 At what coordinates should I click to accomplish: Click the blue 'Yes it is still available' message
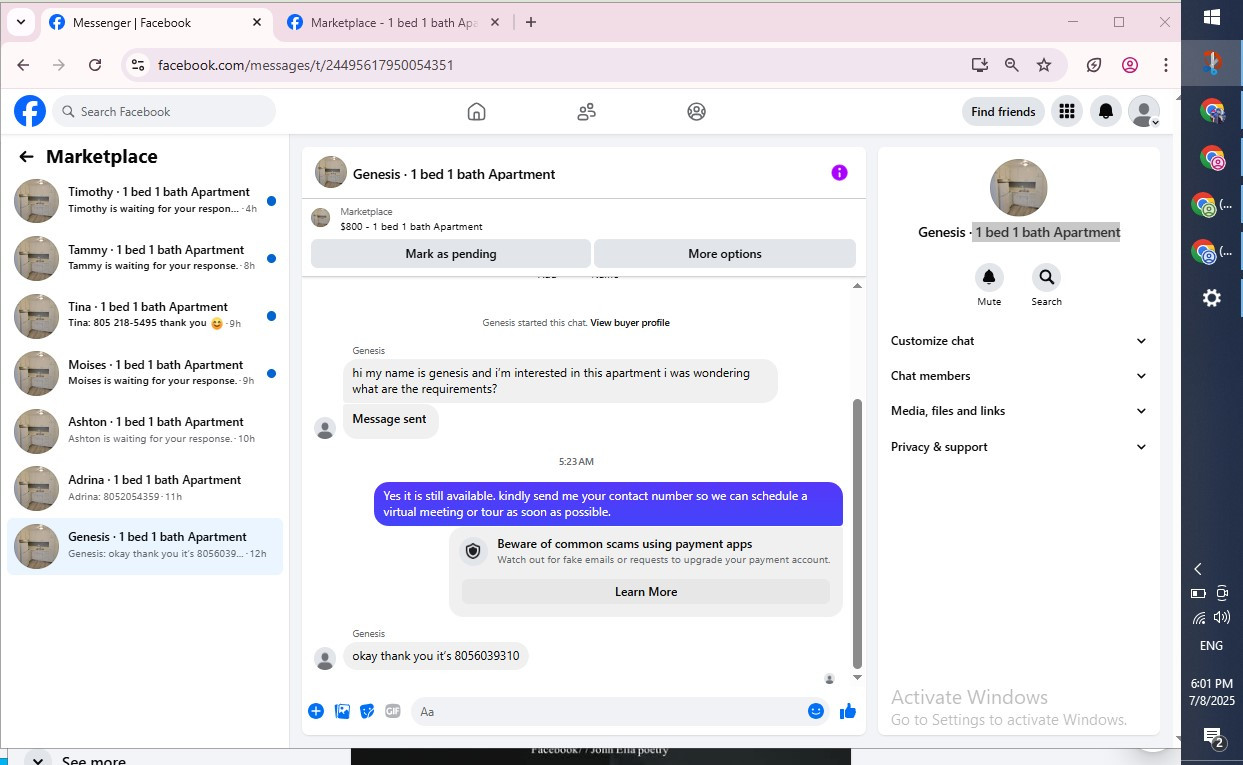tap(608, 504)
